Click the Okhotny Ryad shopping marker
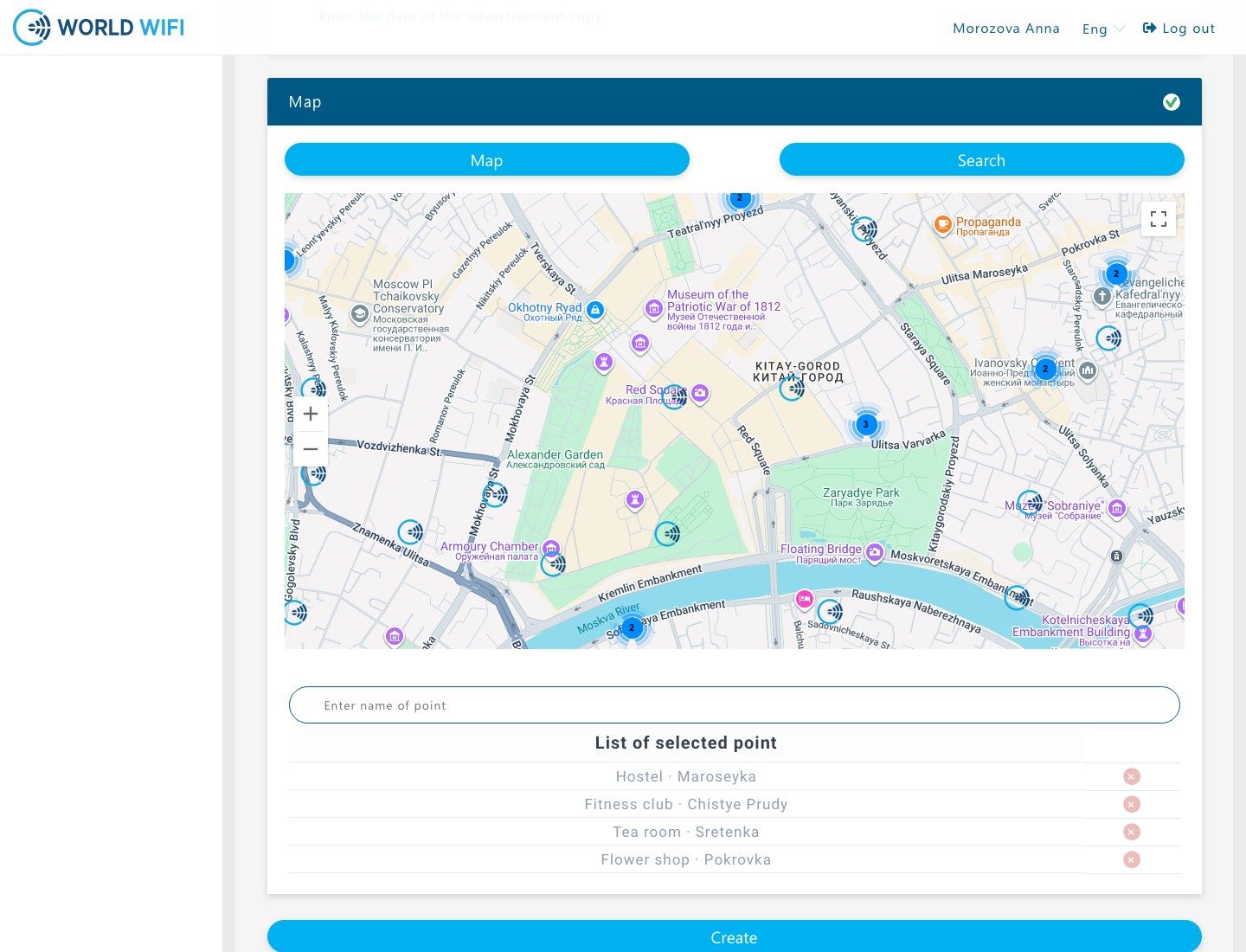 594,310
